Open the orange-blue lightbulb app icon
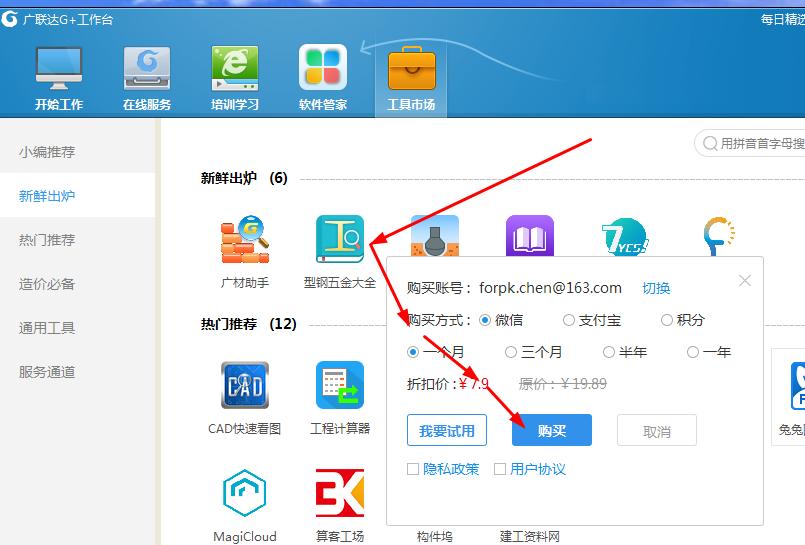This screenshot has width=805, height=545. [x=719, y=236]
